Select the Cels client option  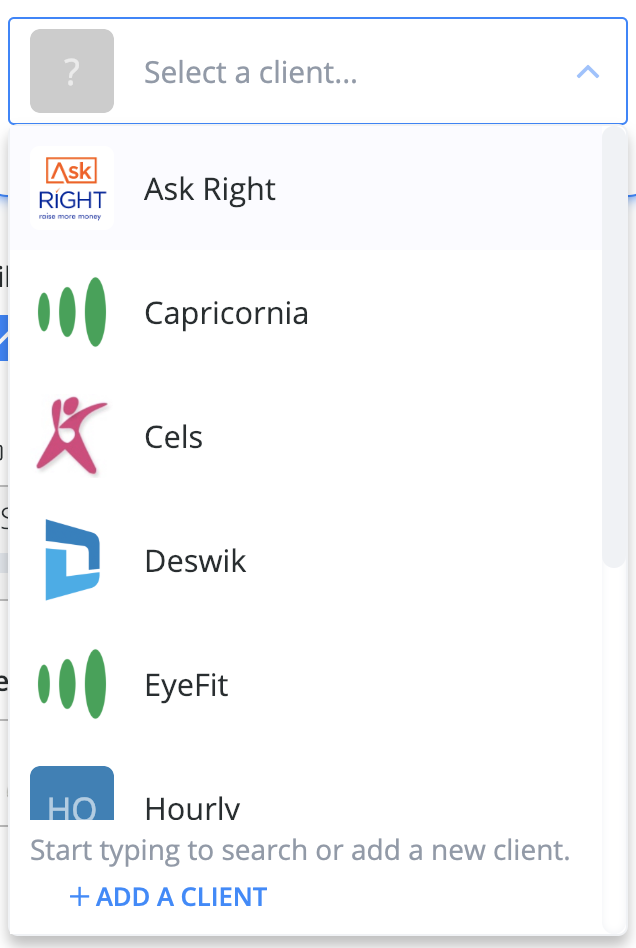306,436
